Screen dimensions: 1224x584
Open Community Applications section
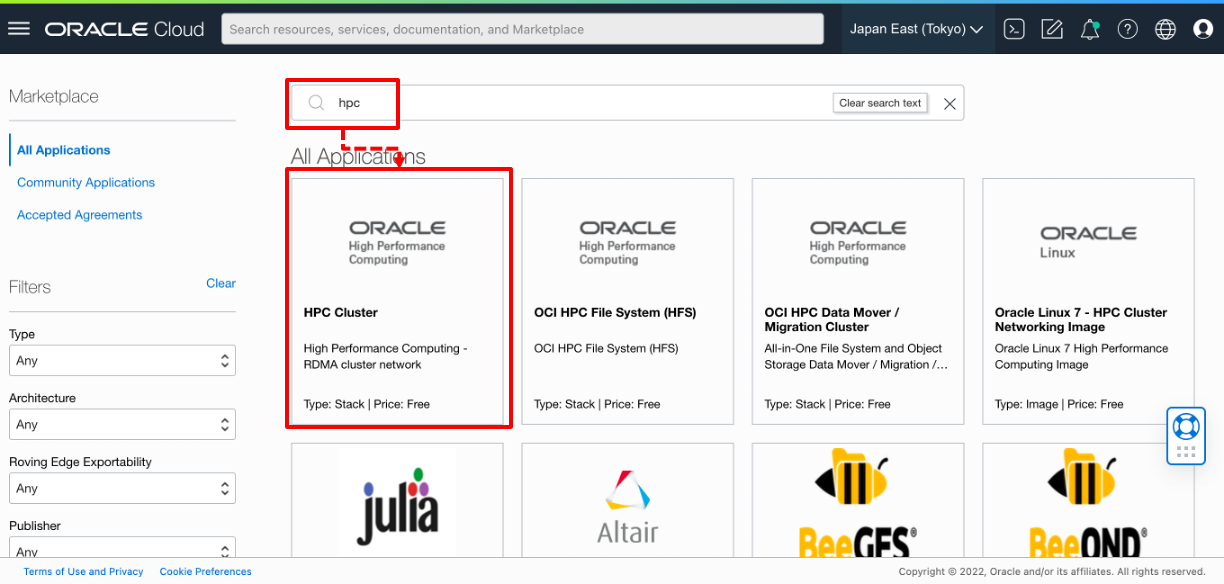pyautogui.click(x=86, y=182)
